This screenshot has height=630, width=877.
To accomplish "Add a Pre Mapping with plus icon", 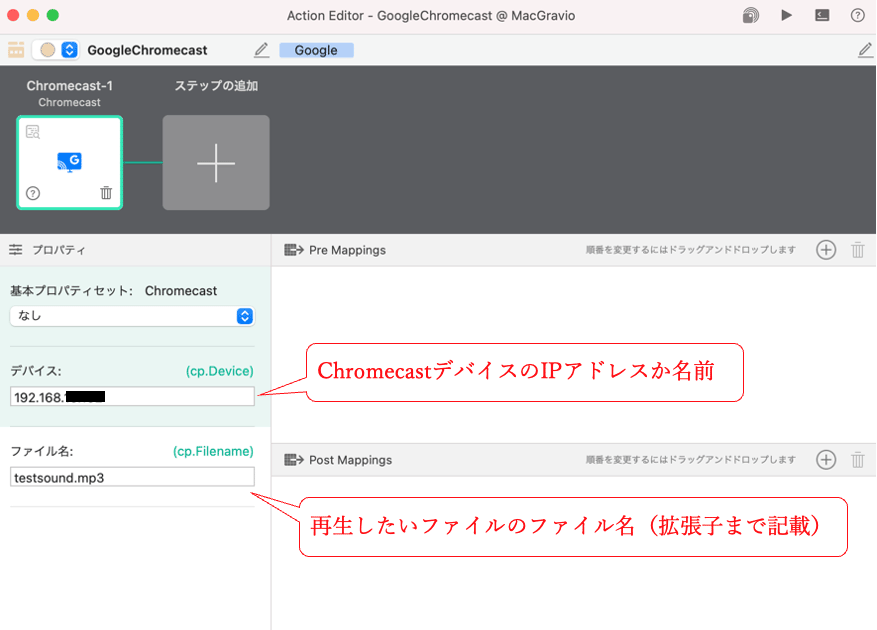I will (x=826, y=250).
